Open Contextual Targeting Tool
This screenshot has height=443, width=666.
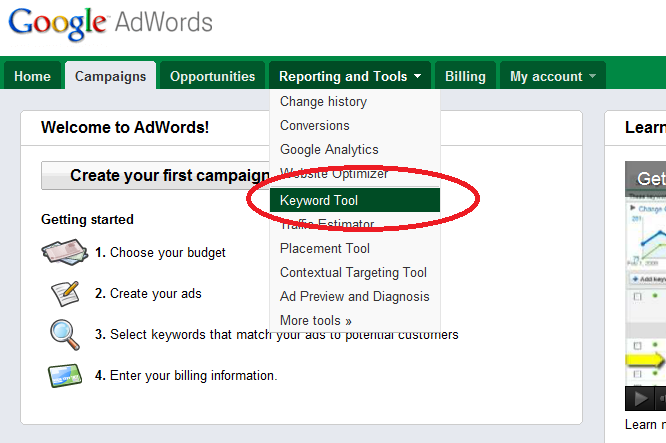[x=353, y=272]
